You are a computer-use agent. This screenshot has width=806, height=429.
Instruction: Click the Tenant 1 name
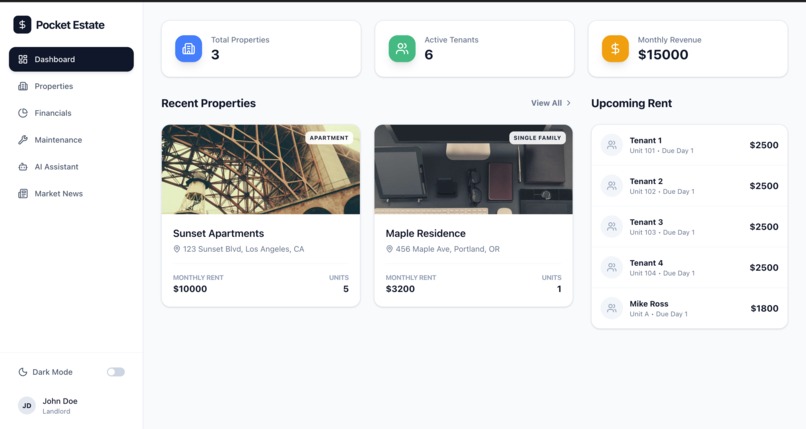(646, 140)
